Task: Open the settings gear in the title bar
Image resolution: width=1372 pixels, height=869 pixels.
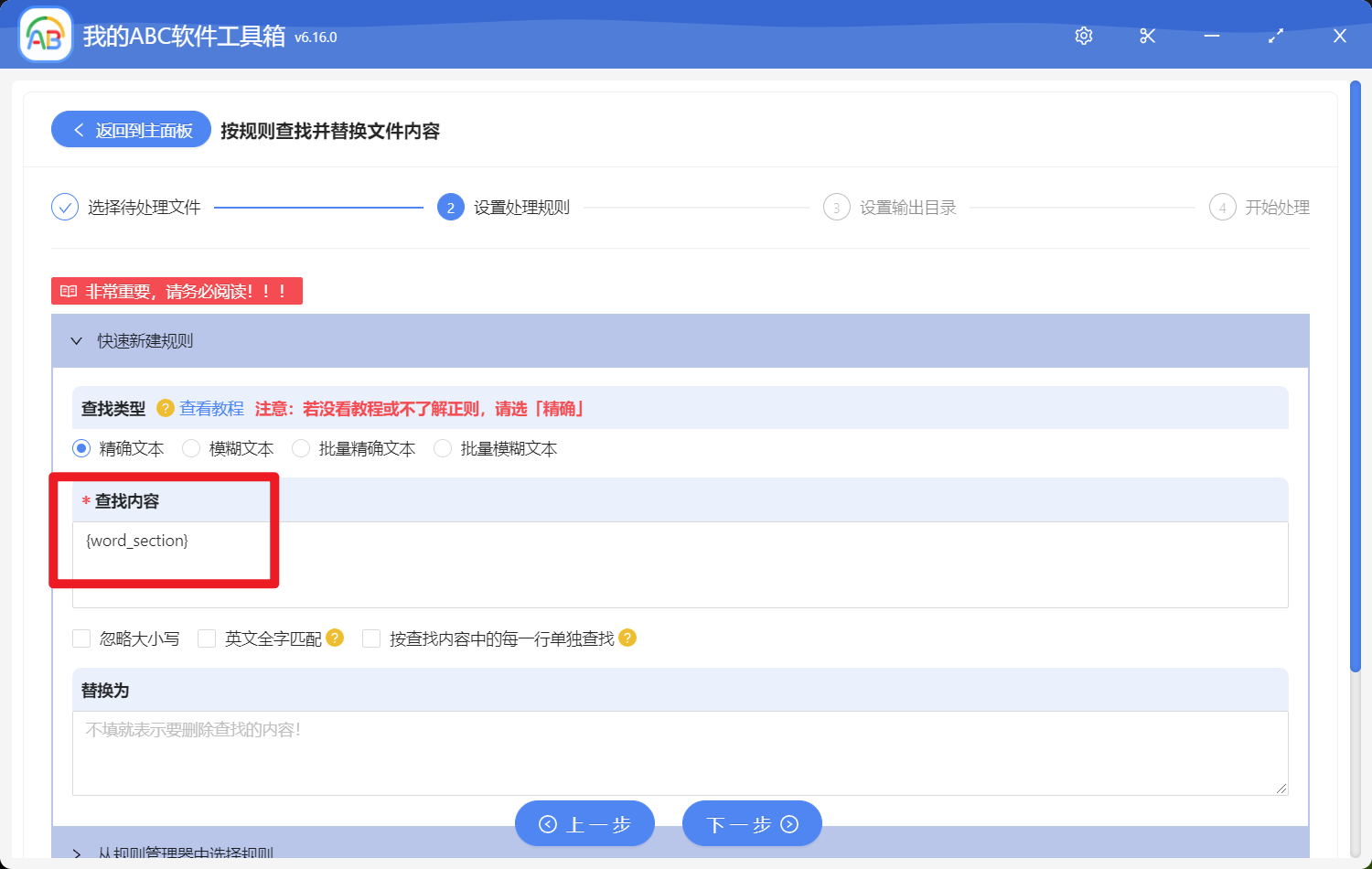Action: point(1083,36)
